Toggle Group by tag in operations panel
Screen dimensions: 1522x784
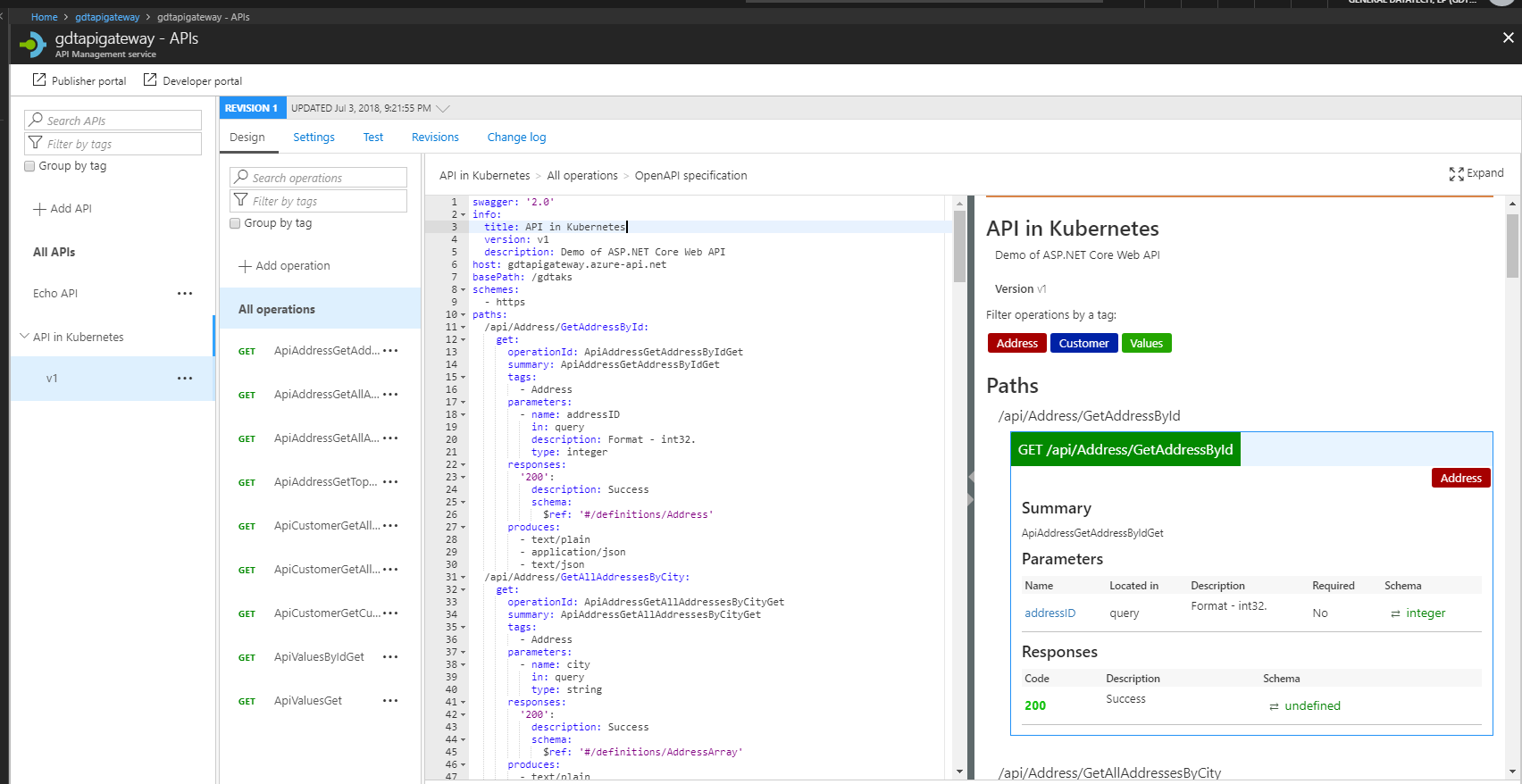235,223
